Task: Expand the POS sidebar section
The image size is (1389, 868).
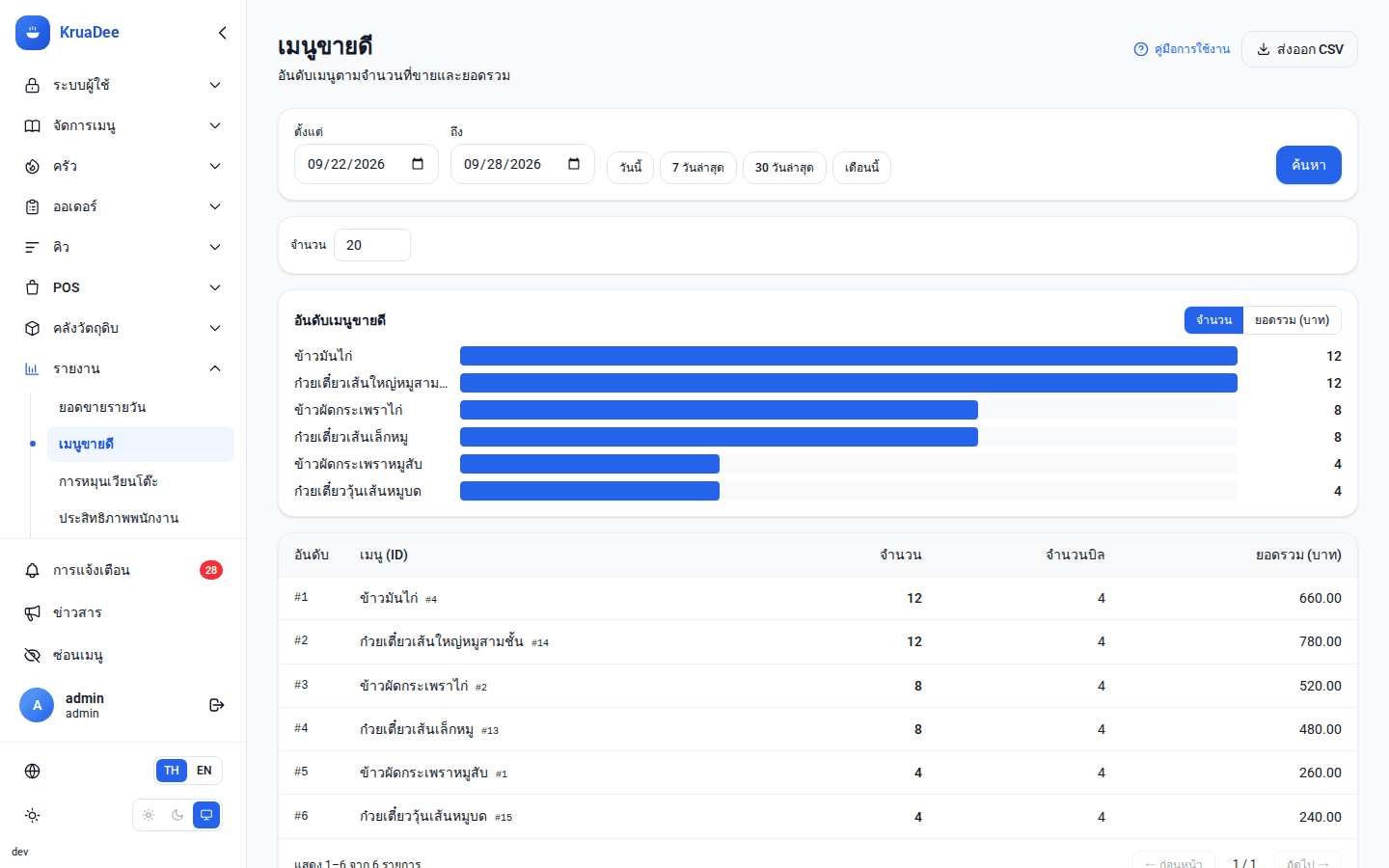Action: point(123,287)
